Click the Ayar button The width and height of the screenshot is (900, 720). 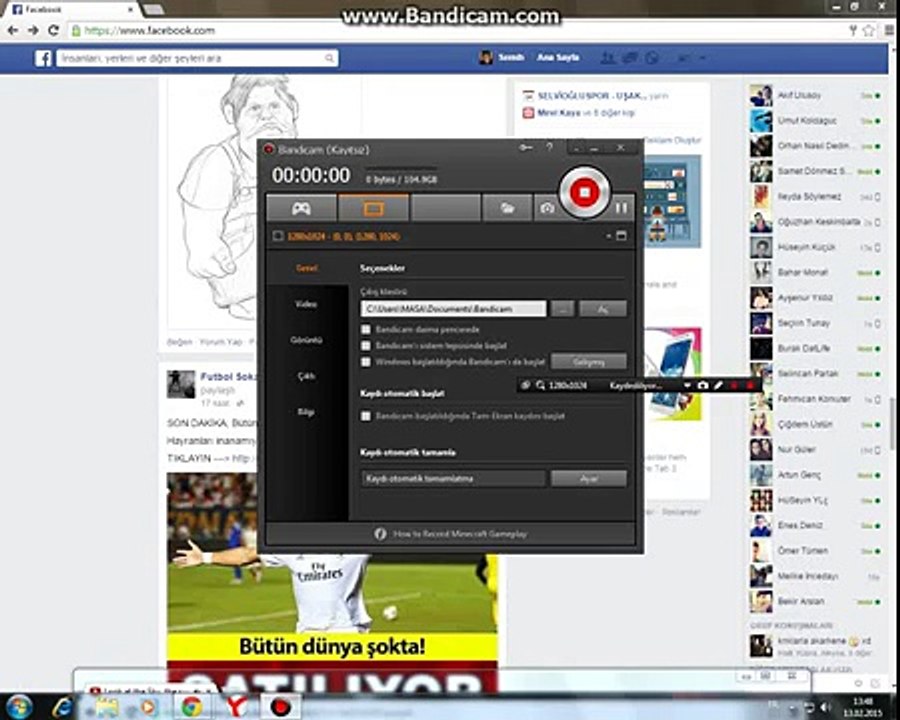(589, 478)
